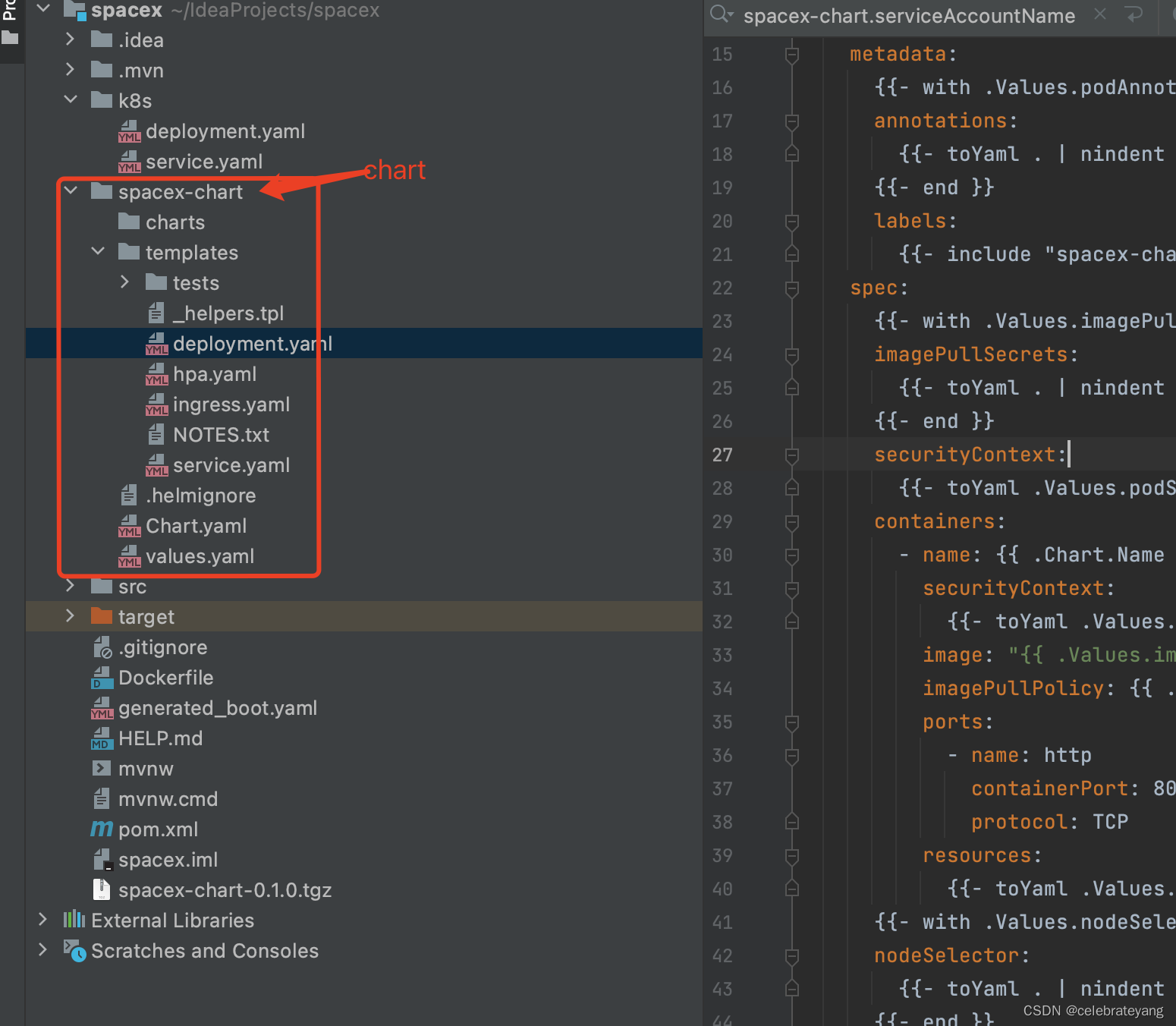Click the Chart.yaml YML icon

[x=129, y=526]
